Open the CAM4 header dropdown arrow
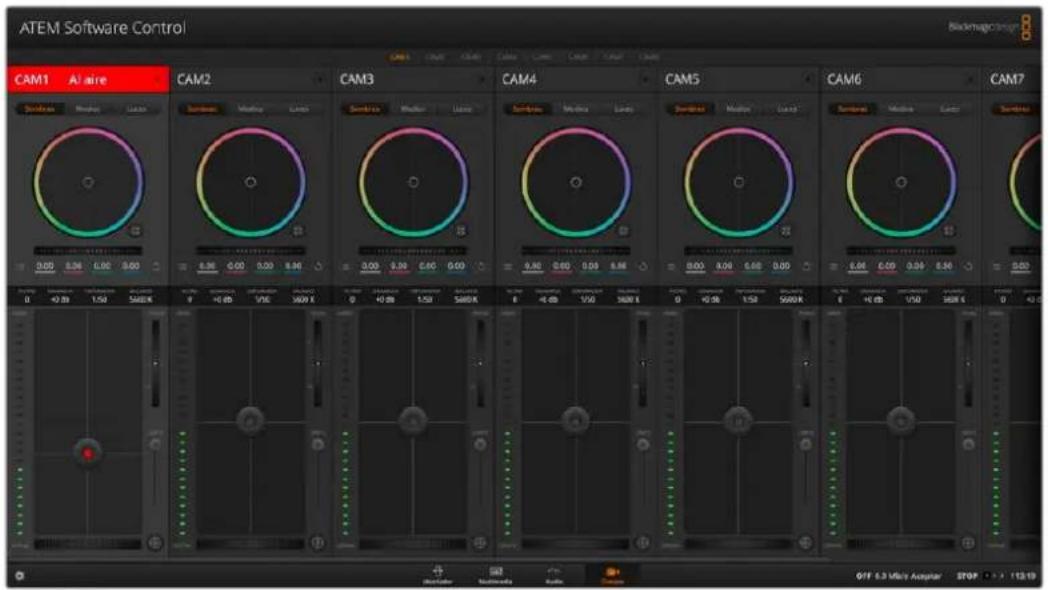Viewport: 1048px width, 590px height. point(646,80)
